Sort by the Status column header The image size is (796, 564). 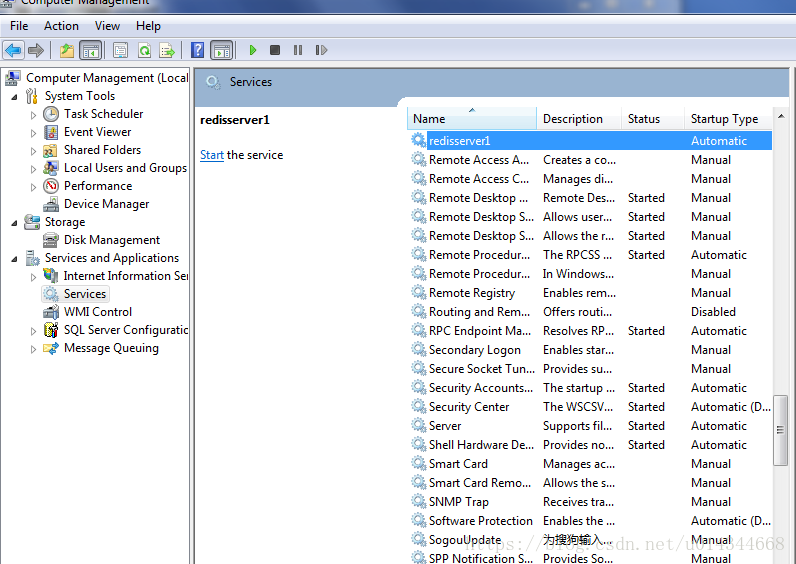[653, 118]
